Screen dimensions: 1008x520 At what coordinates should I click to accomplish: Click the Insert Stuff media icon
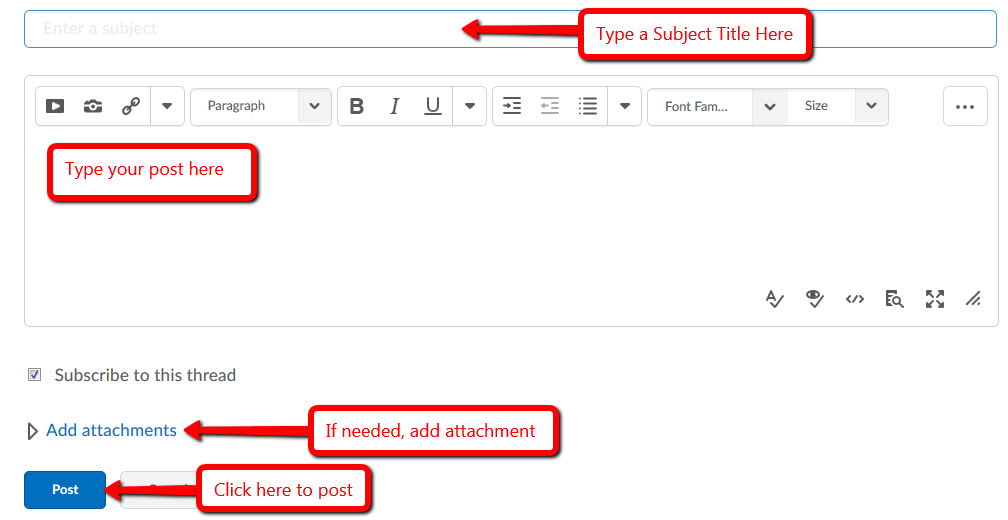[x=55, y=106]
